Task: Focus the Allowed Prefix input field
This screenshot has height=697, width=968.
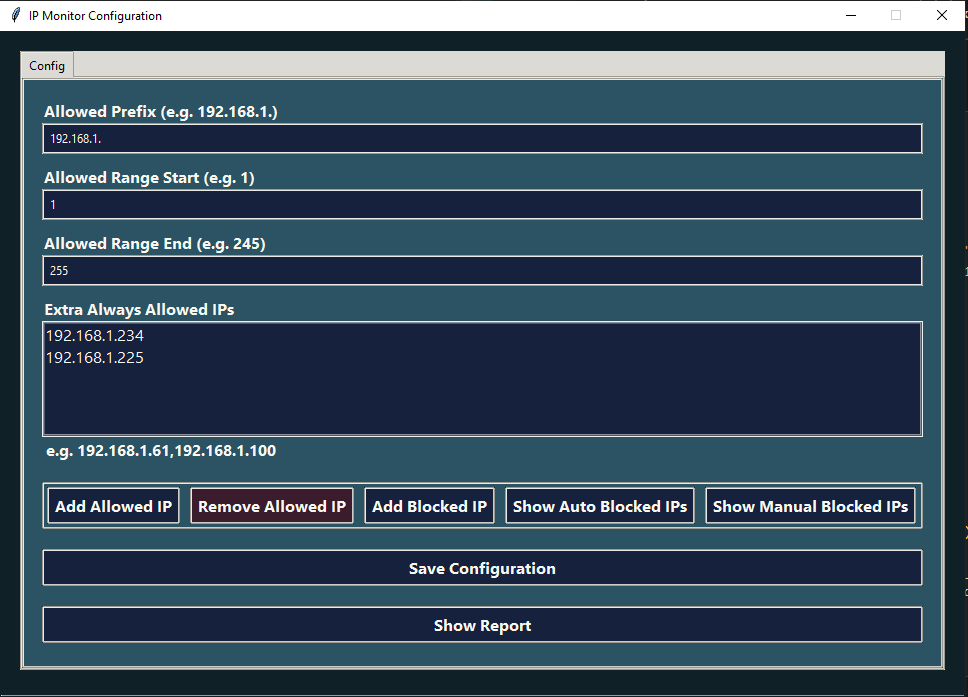Action: 482,139
